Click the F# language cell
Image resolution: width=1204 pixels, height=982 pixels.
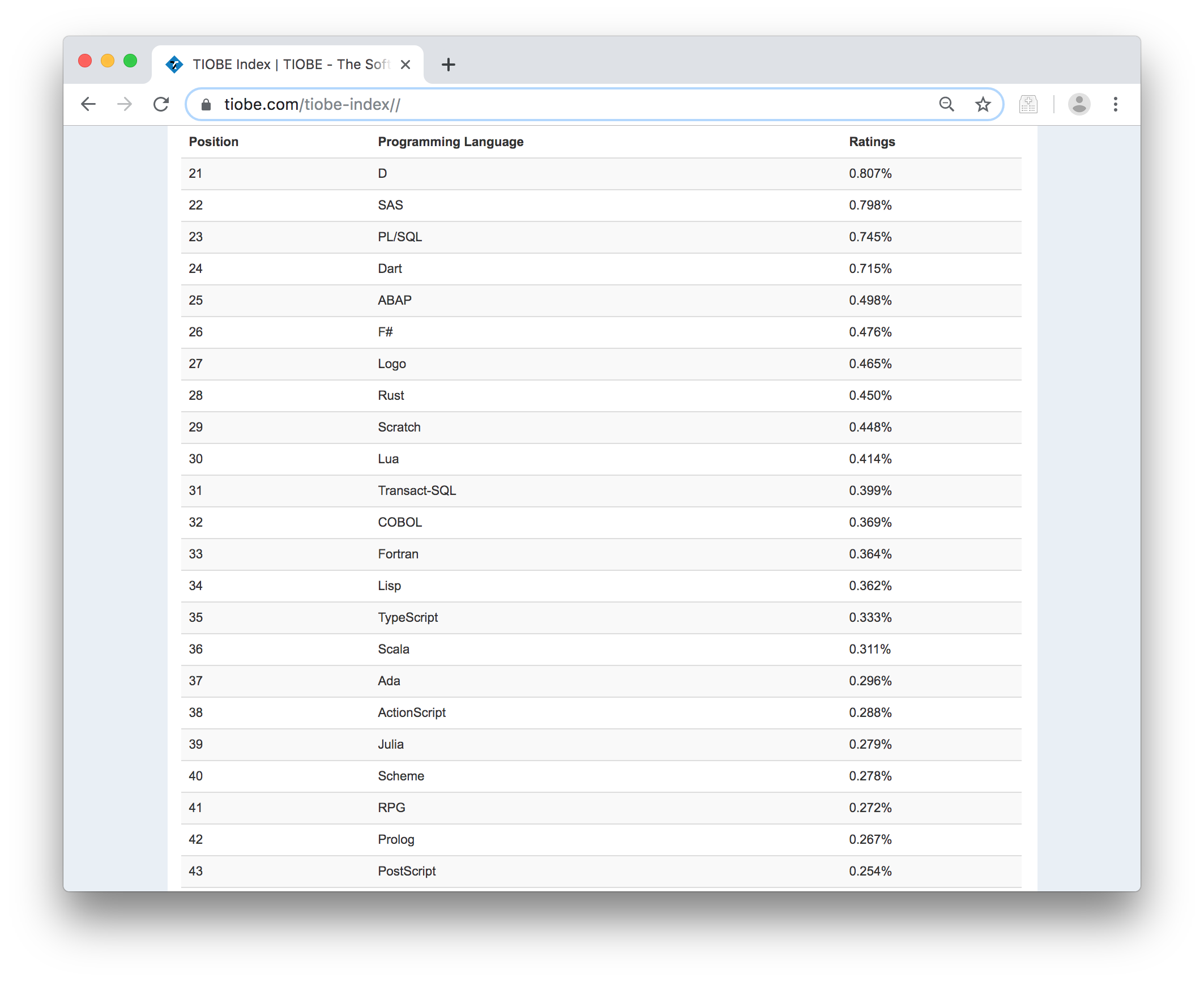(x=386, y=332)
